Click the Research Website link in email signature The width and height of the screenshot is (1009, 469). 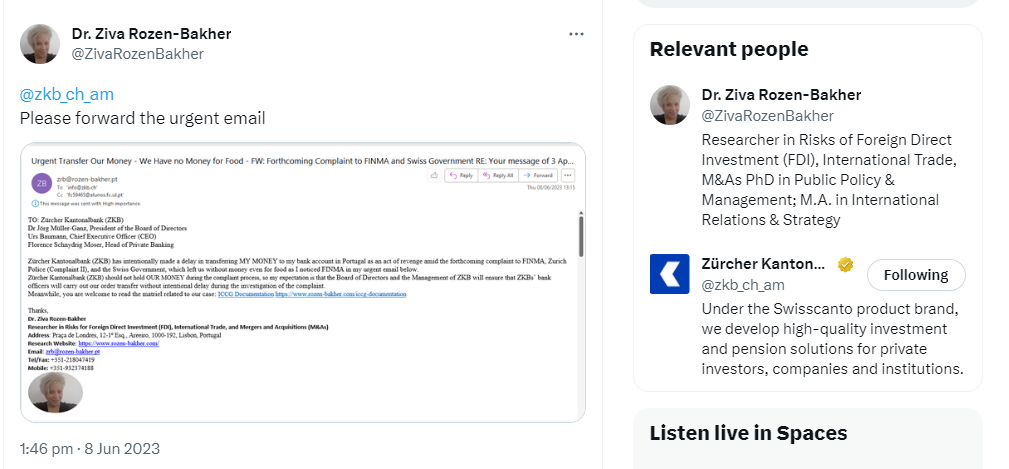click(x=118, y=344)
